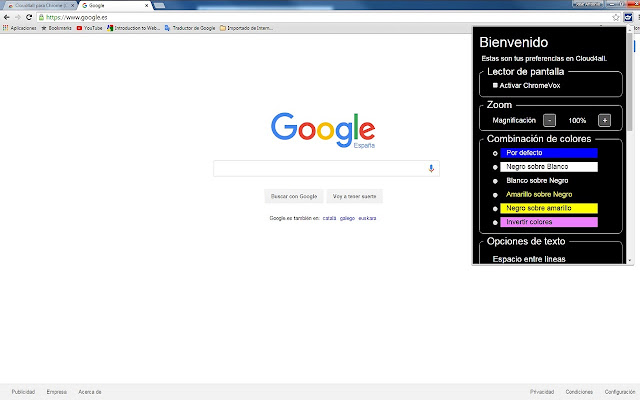640x400 pixels.
Task: Click the 100% magnification value
Action: (x=577, y=120)
